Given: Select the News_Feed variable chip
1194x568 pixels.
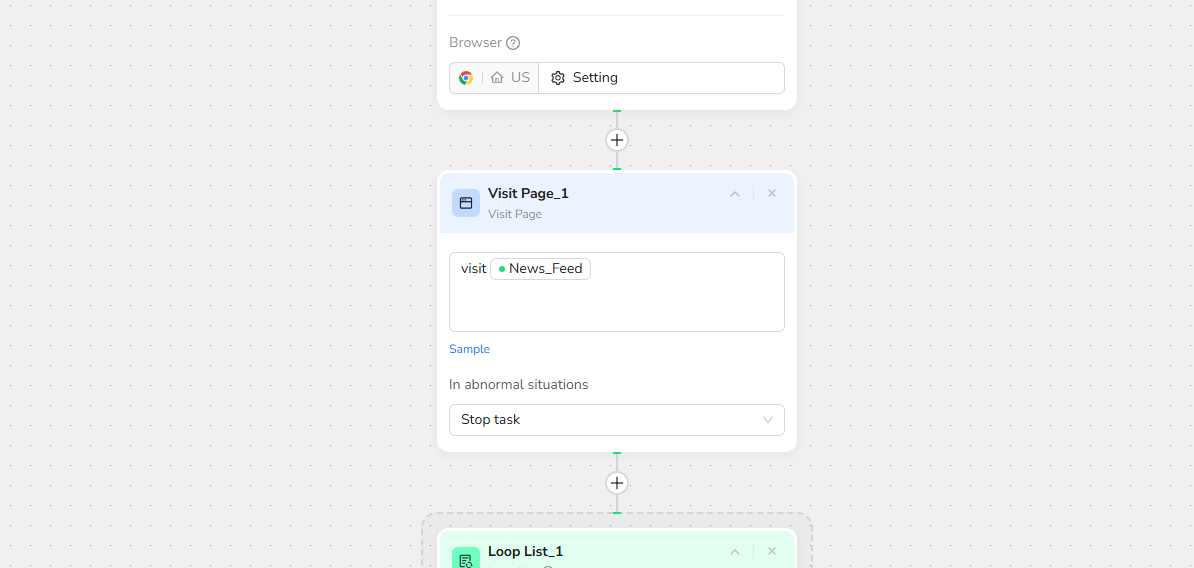Looking at the screenshot, I should tap(540, 269).
